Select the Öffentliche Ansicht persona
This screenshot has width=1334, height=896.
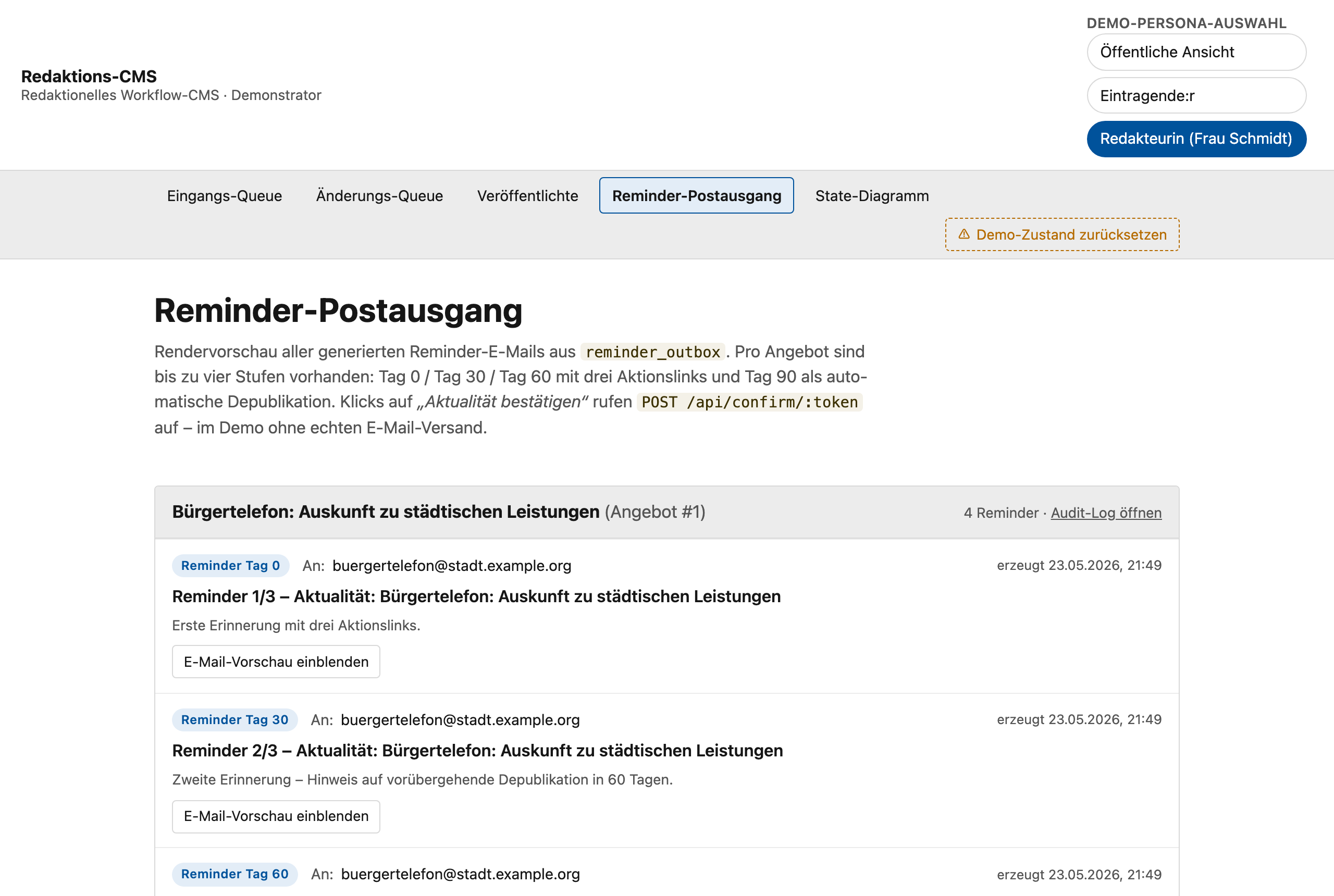point(1196,52)
